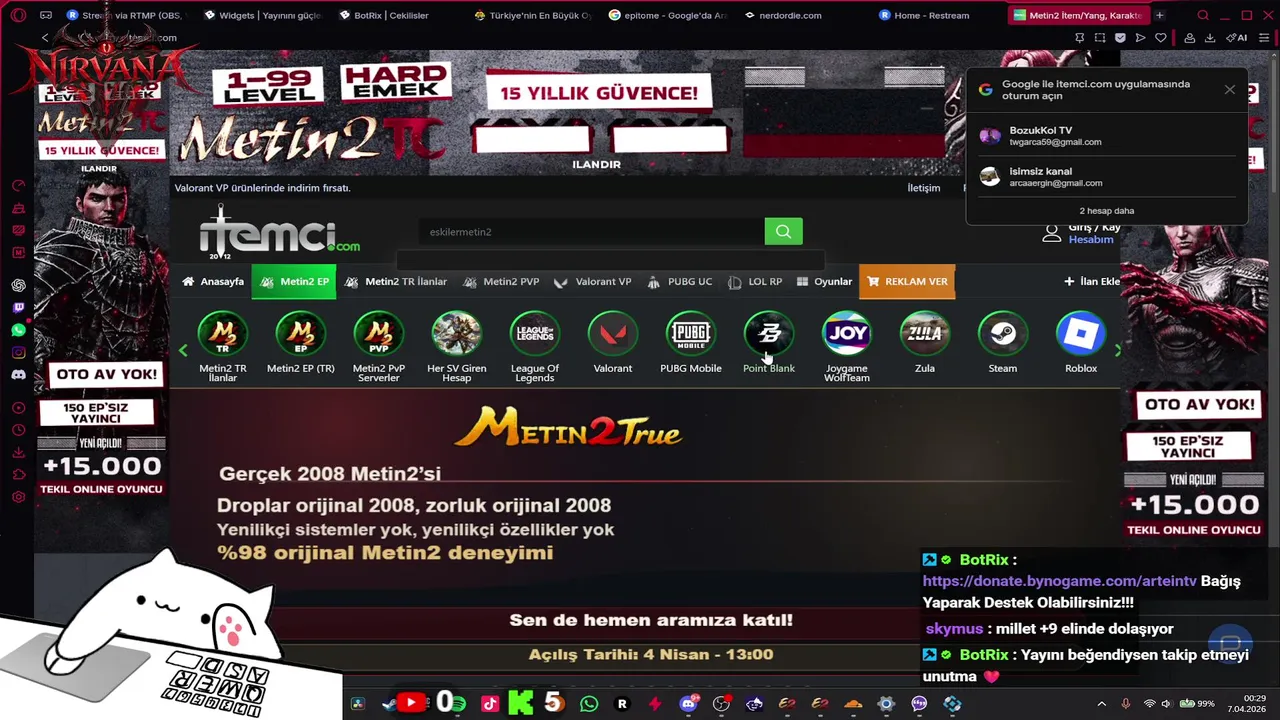The image size is (1280, 720).
Task: Go to Anasayfa navigation item
Action: tap(213, 282)
